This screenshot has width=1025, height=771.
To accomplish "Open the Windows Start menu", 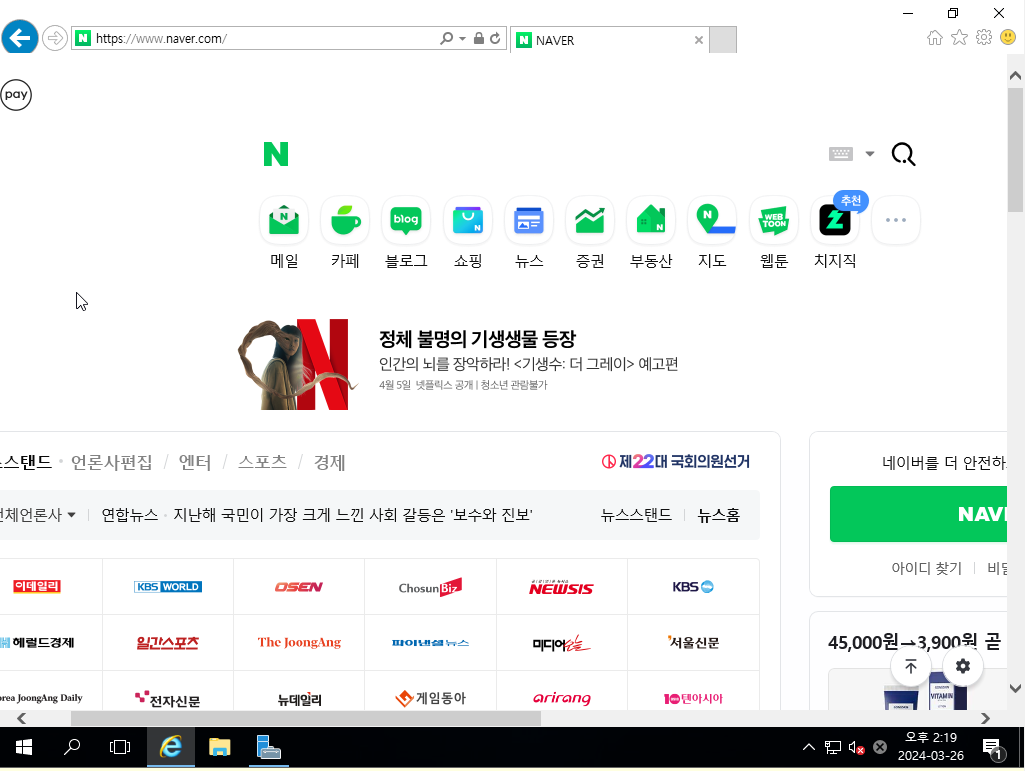I will pyautogui.click(x=24, y=747).
